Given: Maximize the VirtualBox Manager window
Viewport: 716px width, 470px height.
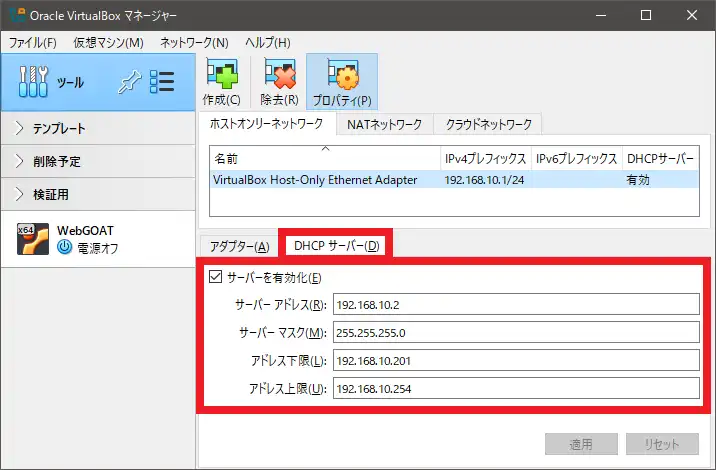Looking at the screenshot, I should (x=646, y=15).
